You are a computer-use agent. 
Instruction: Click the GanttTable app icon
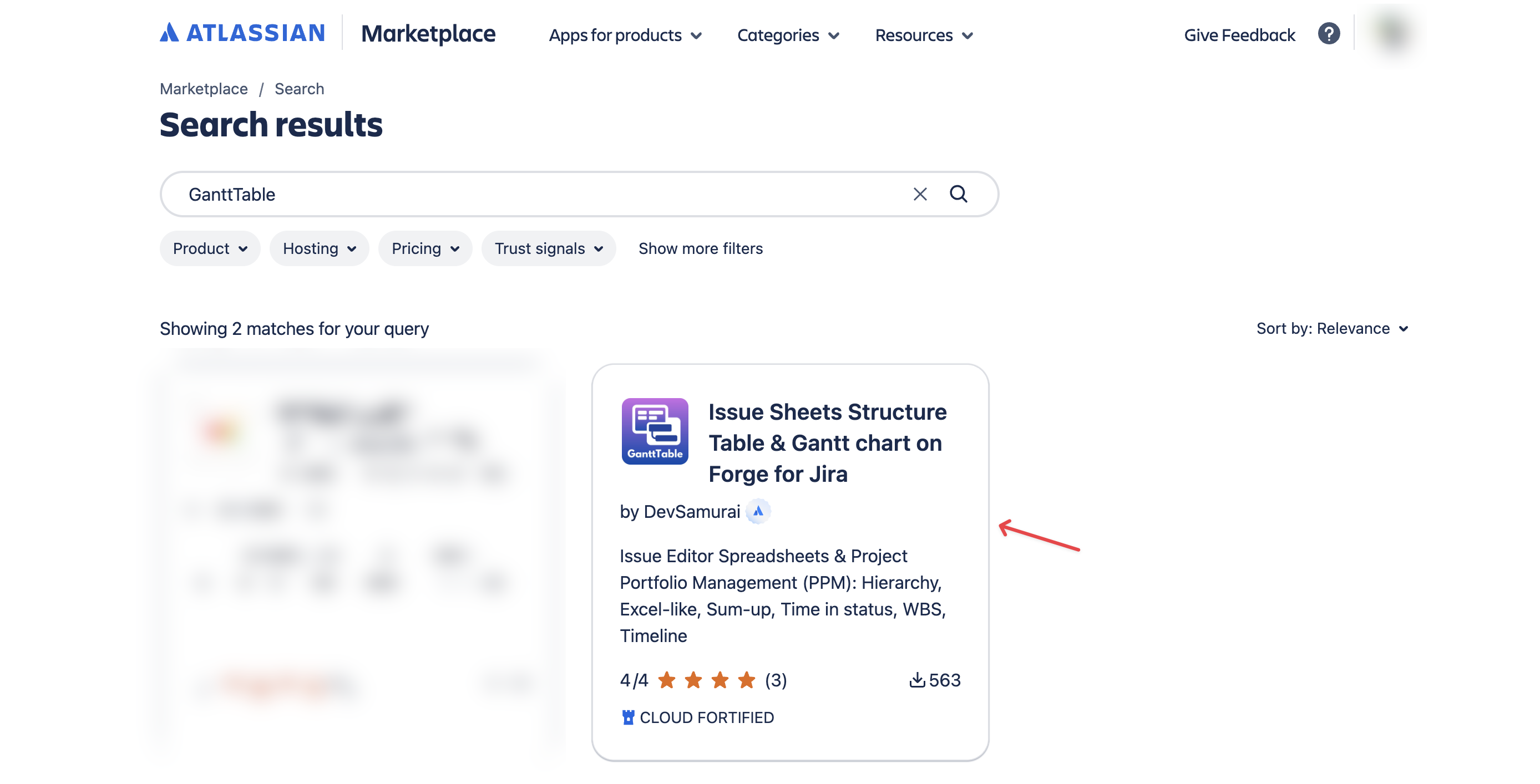pyautogui.click(x=655, y=431)
